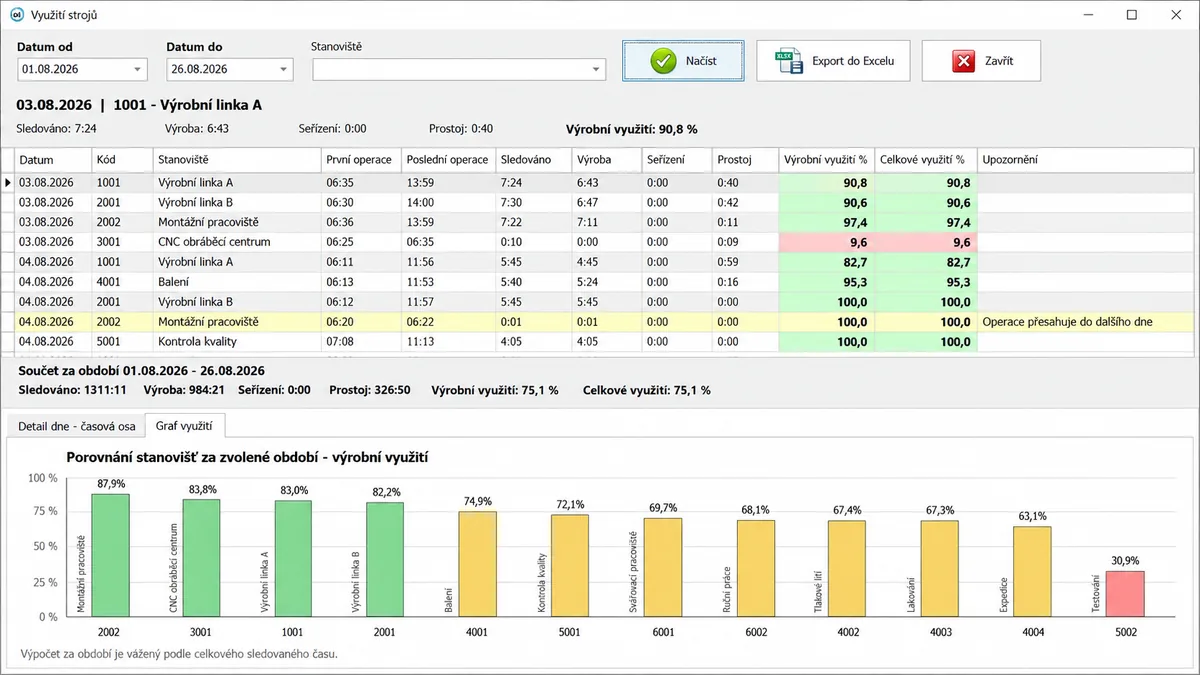Click the red 9,6 Výrobní využití cell
The width and height of the screenshot is (1200, 675).
(827, 242)
